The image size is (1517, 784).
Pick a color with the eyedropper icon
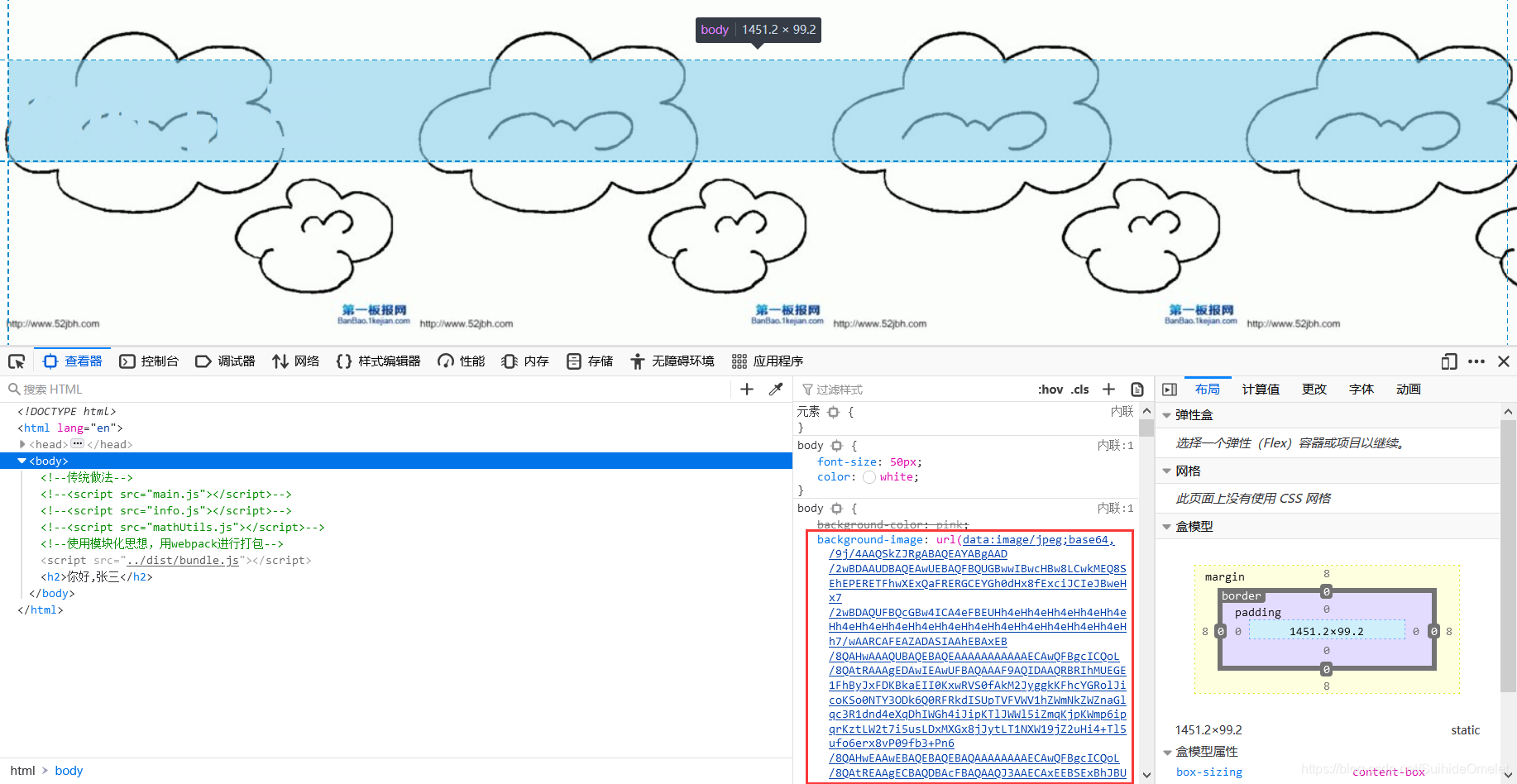click(x=776, y=390)
